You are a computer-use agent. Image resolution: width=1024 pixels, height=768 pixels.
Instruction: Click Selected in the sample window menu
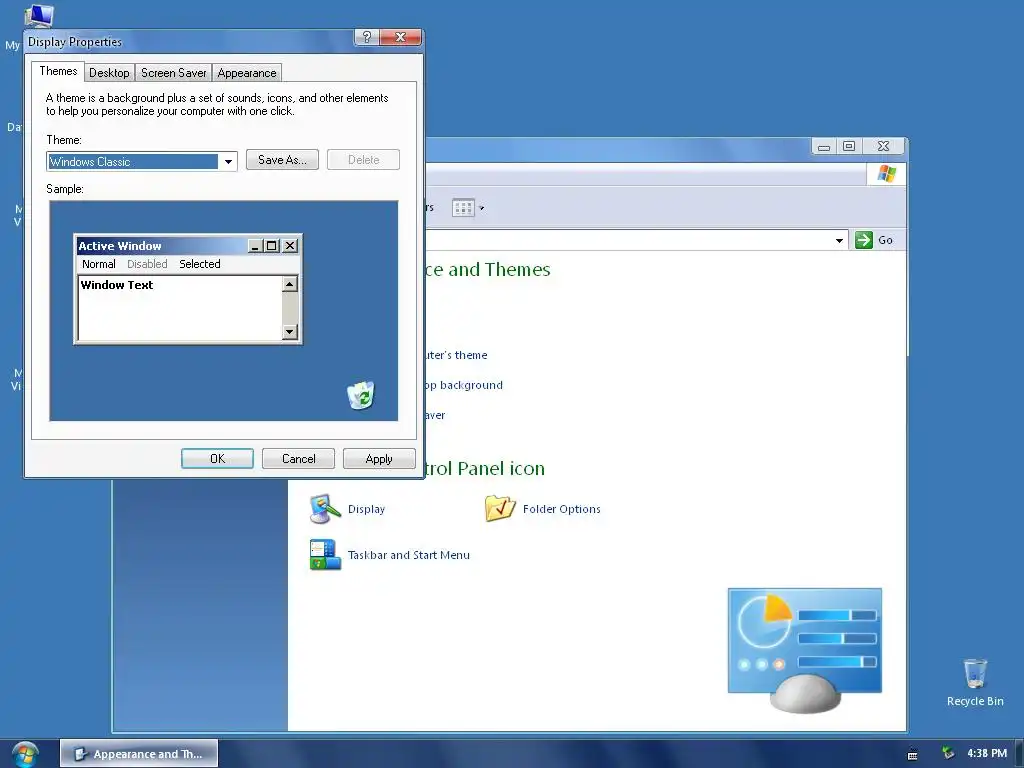[200, 264]
